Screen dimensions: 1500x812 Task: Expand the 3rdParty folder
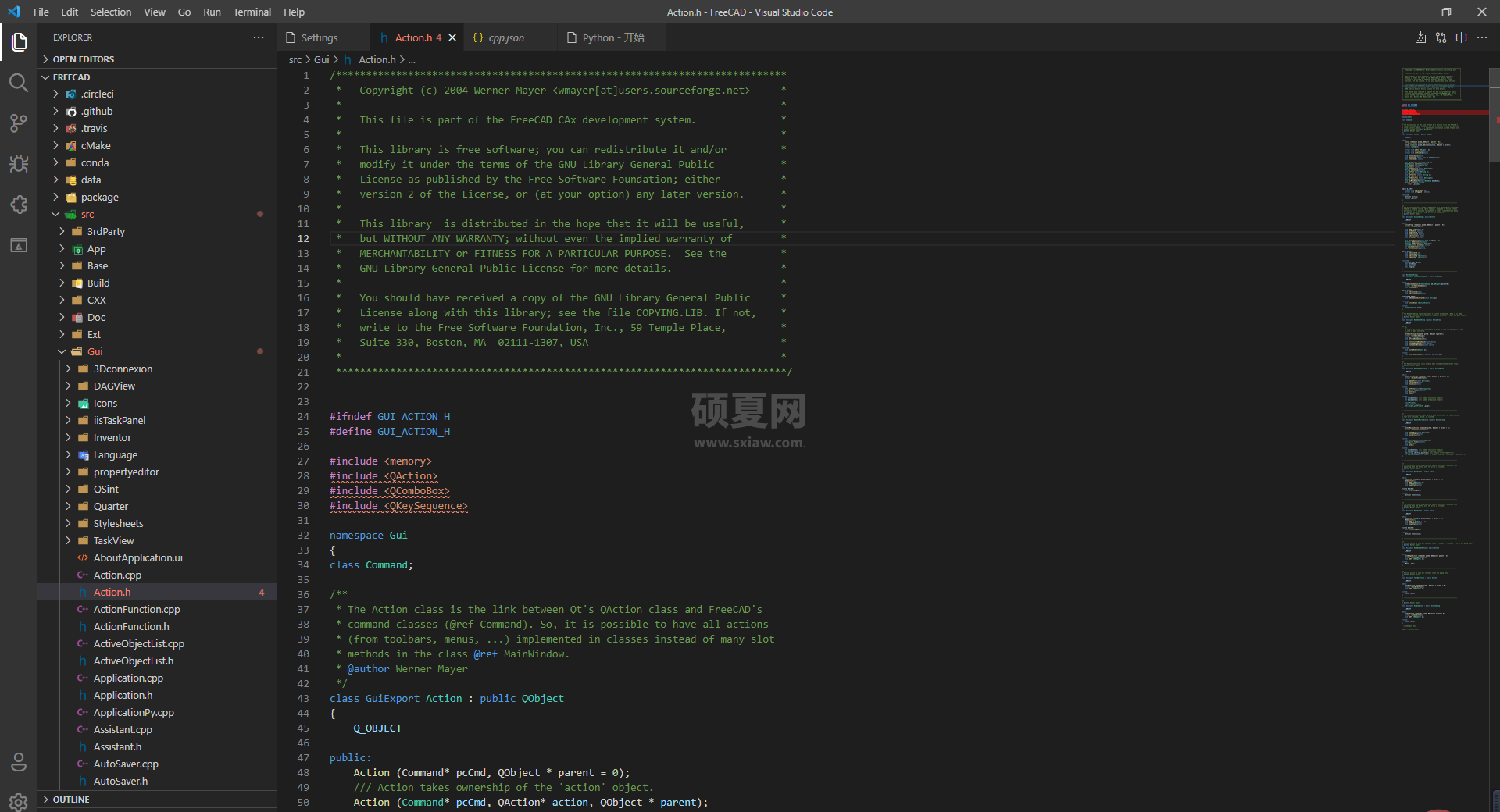(62, 232)
